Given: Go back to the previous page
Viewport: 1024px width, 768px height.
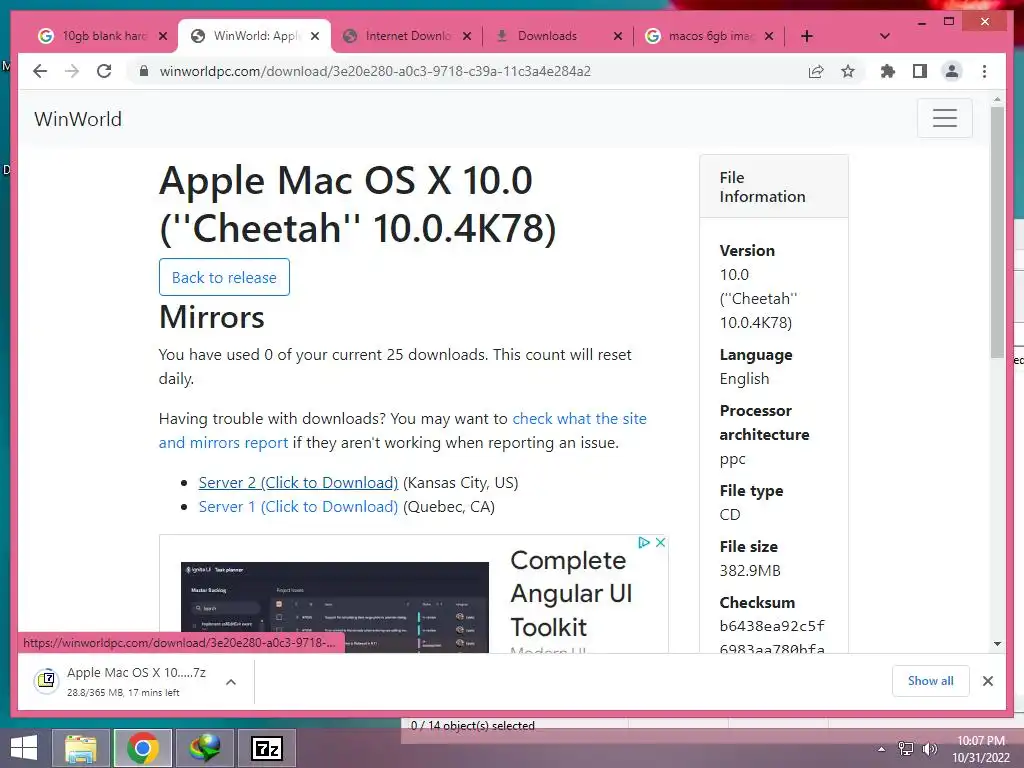Looking at the screenshot, I should [40, 71].
